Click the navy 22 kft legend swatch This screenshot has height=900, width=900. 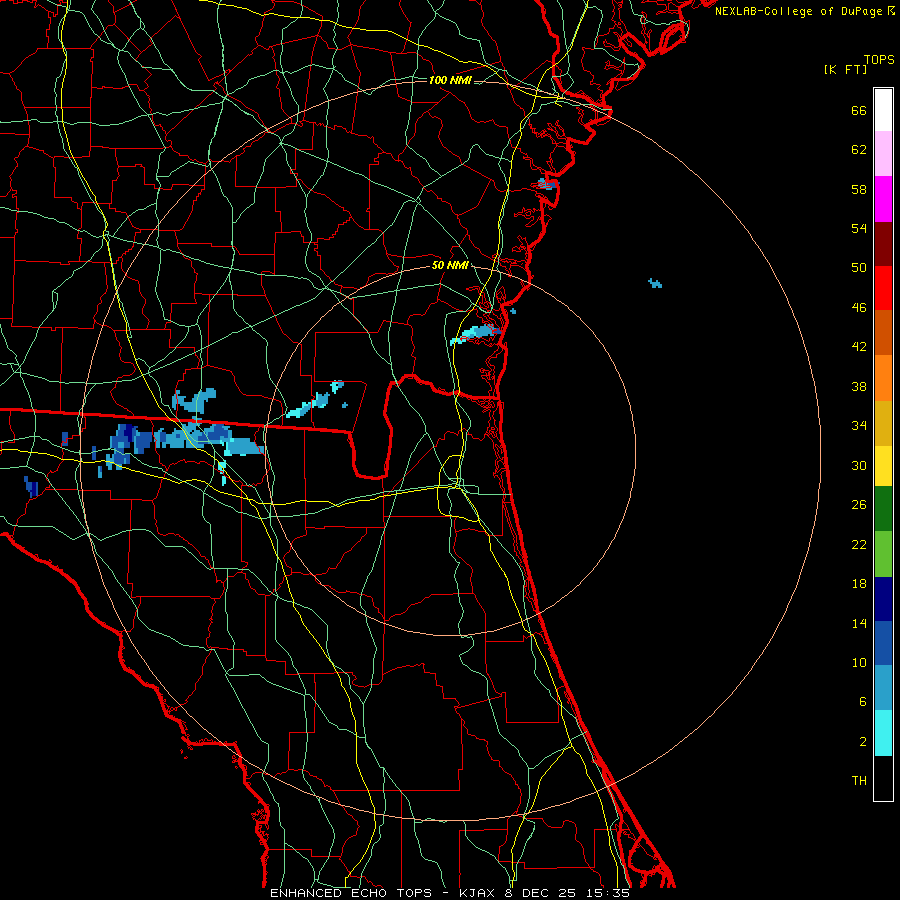coord(883,599)
